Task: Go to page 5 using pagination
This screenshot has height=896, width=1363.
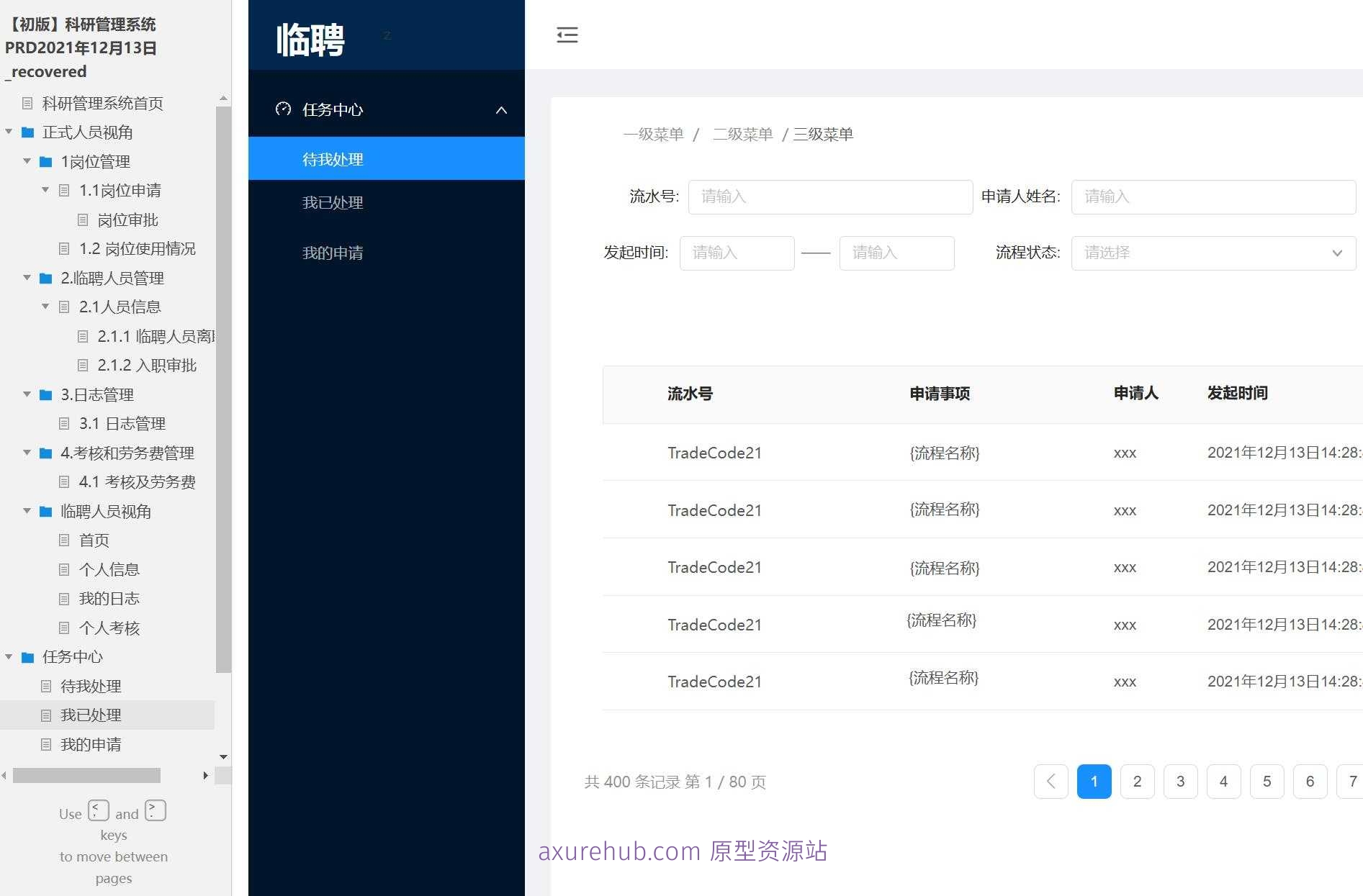Action: (1267, 782)
